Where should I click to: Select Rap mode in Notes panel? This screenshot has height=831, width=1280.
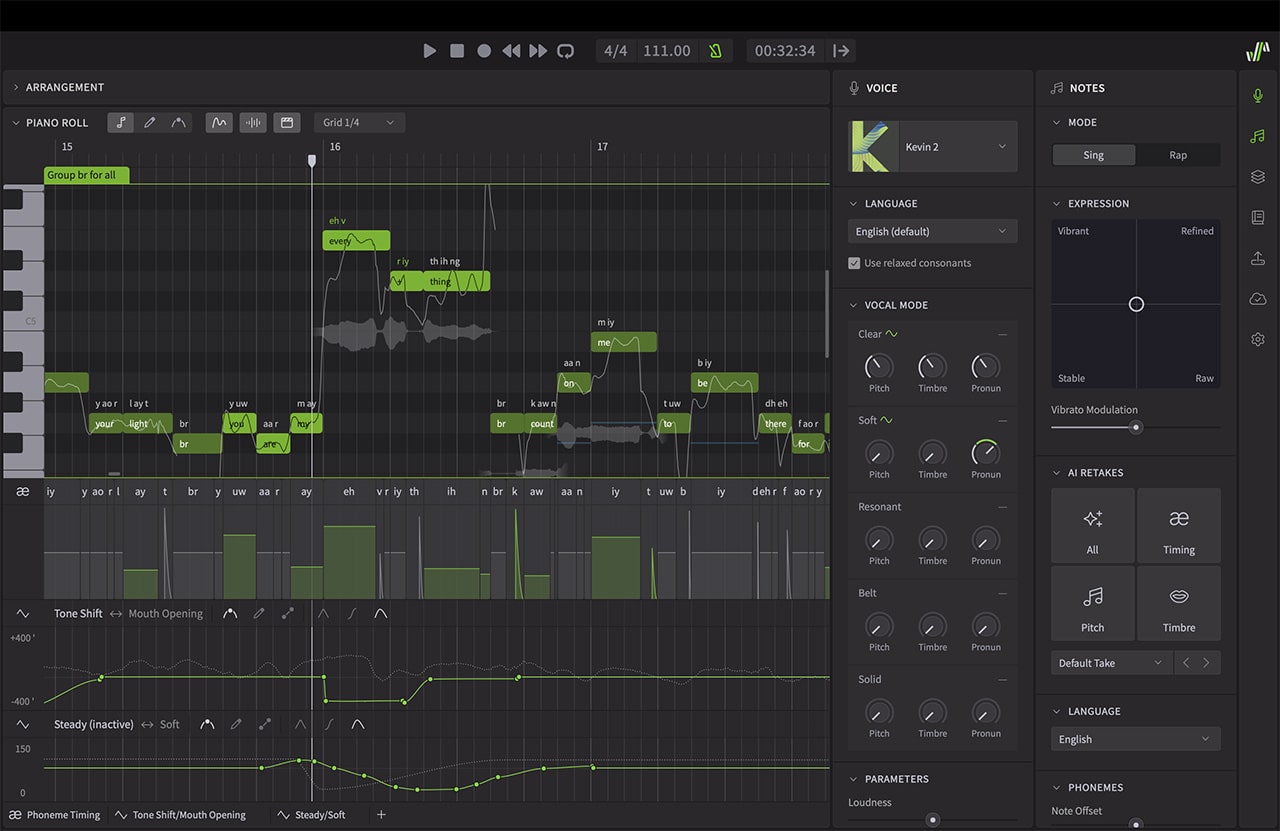(x=1178, y=155)
